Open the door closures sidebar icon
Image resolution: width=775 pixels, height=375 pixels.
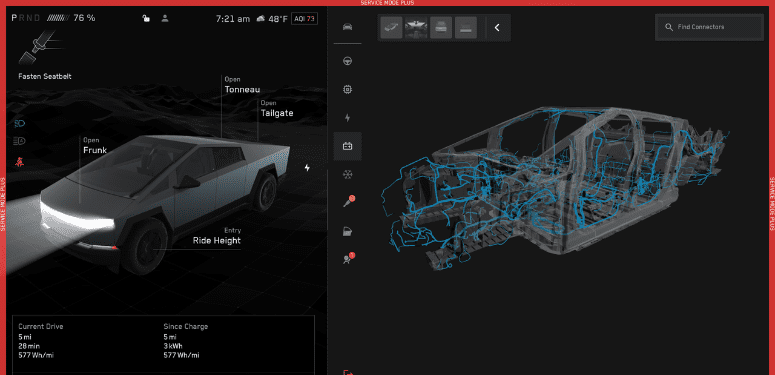(x=347, y=231)
